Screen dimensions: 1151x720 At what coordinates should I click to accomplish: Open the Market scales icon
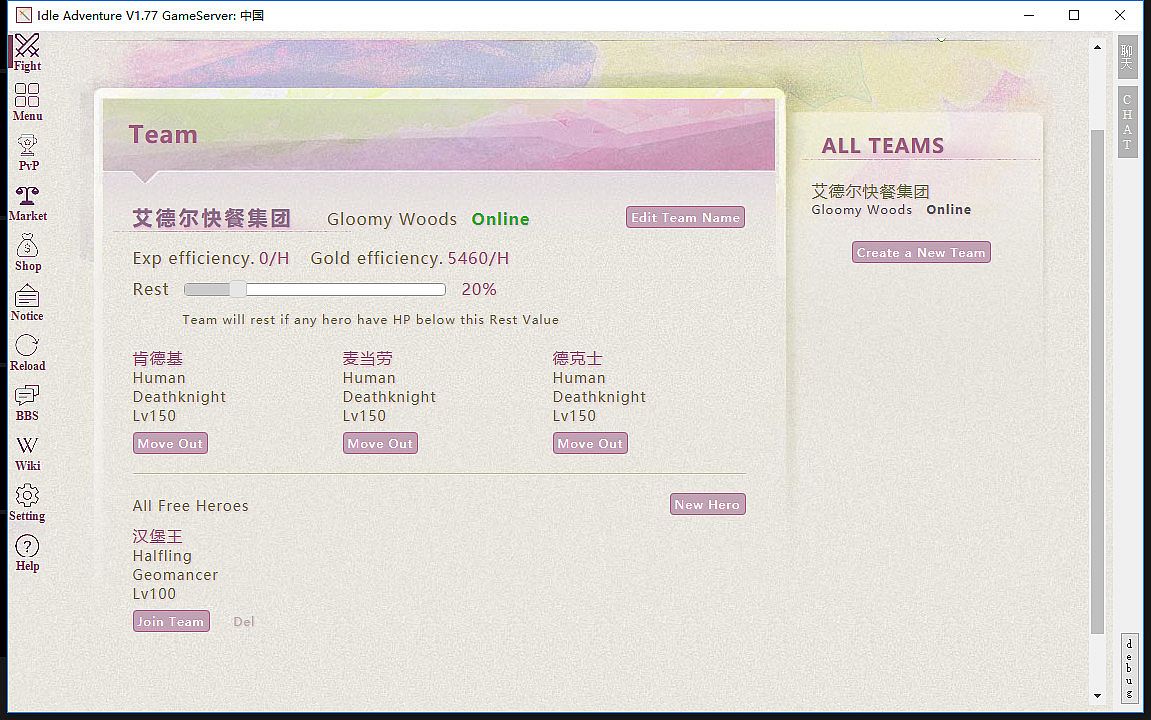coord(27,203)
